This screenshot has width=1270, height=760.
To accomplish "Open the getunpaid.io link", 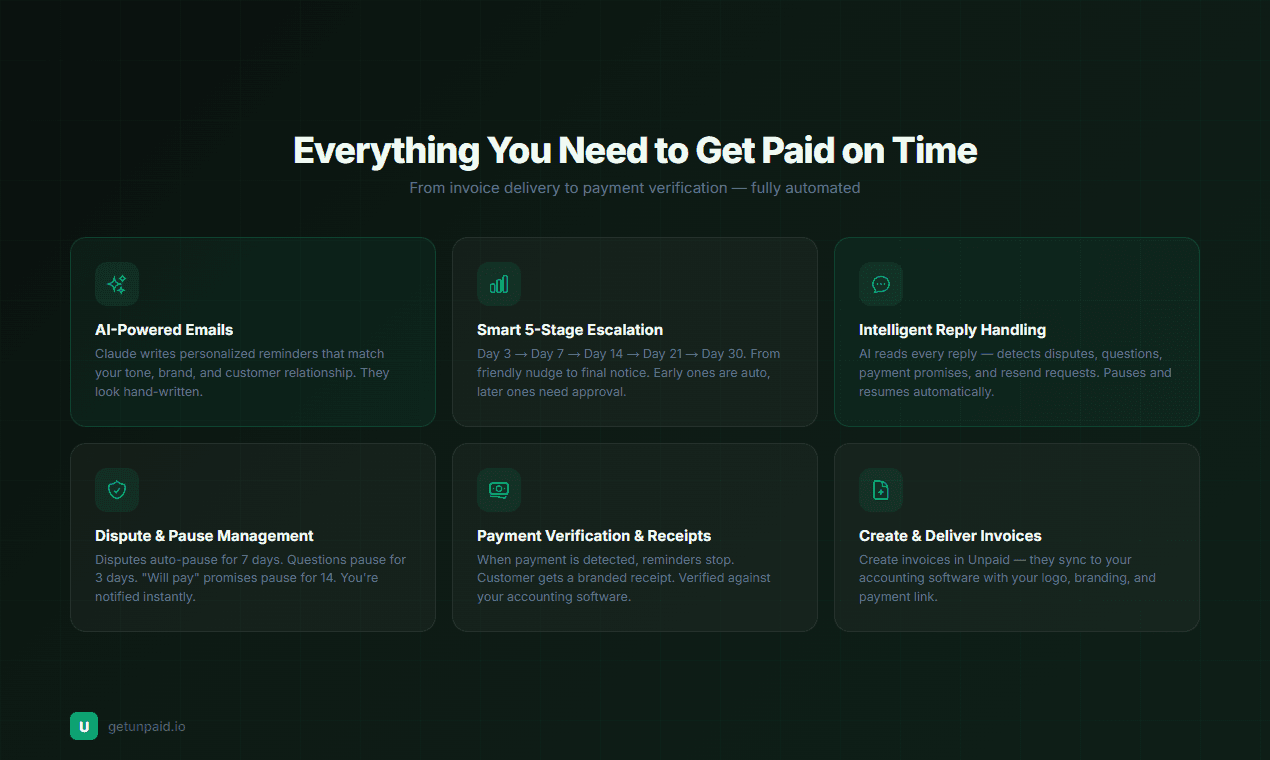I will (x=147, y=727).
